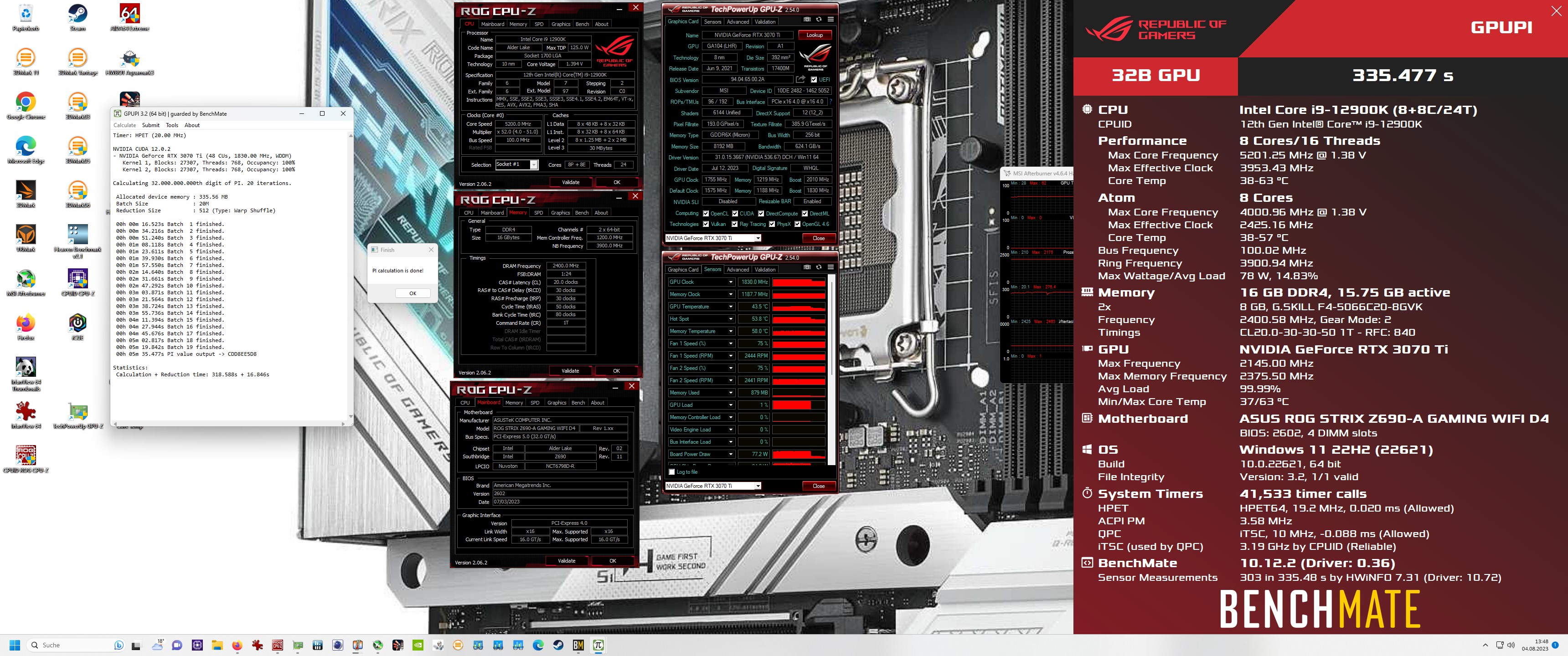
Task: Open the camera icon in Sensors GPU-Z window
Action: click(x=807, y=267)
